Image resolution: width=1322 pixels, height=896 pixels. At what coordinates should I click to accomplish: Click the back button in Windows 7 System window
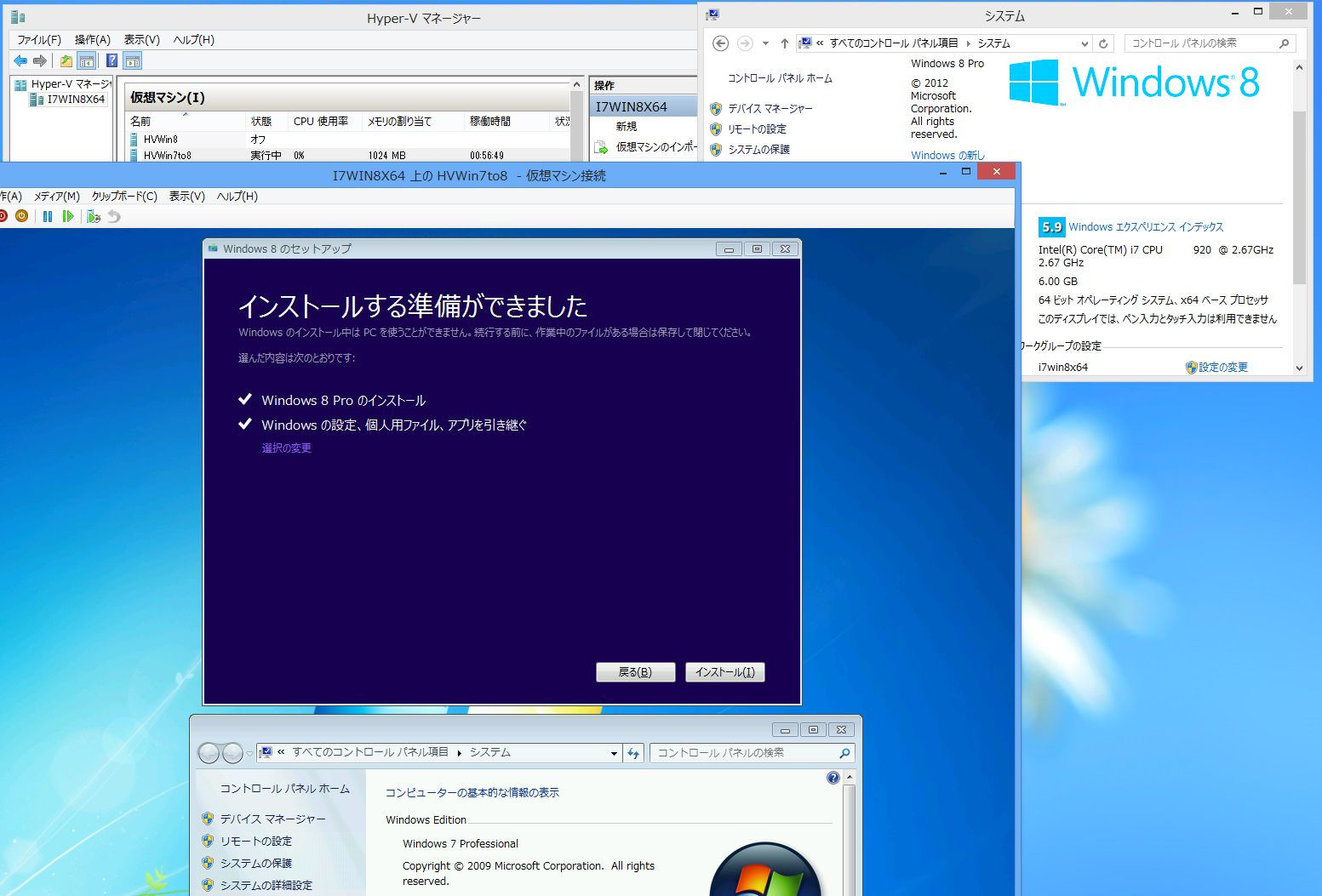pyautogui.click(x=209, y=753)
